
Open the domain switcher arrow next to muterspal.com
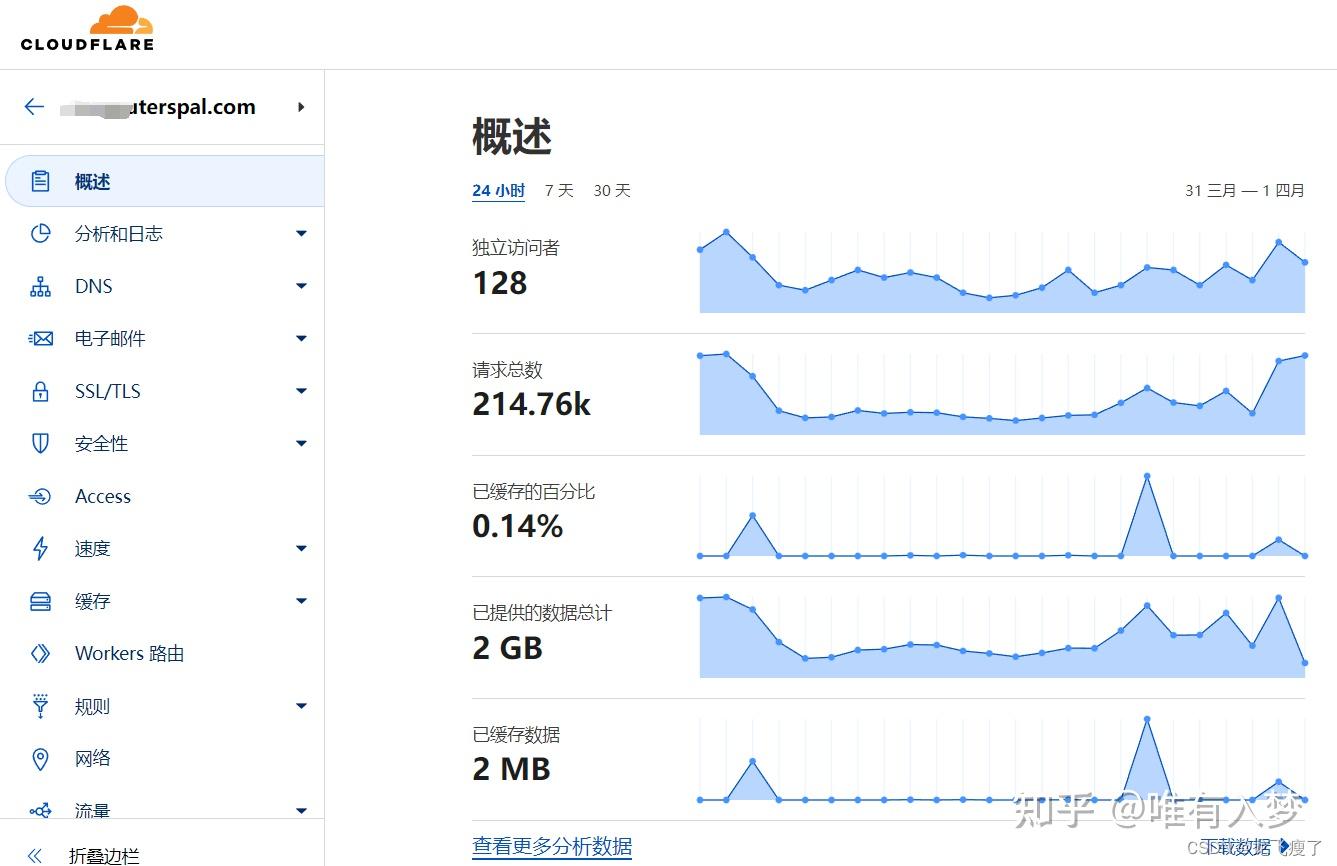click(x=301, y=107)
